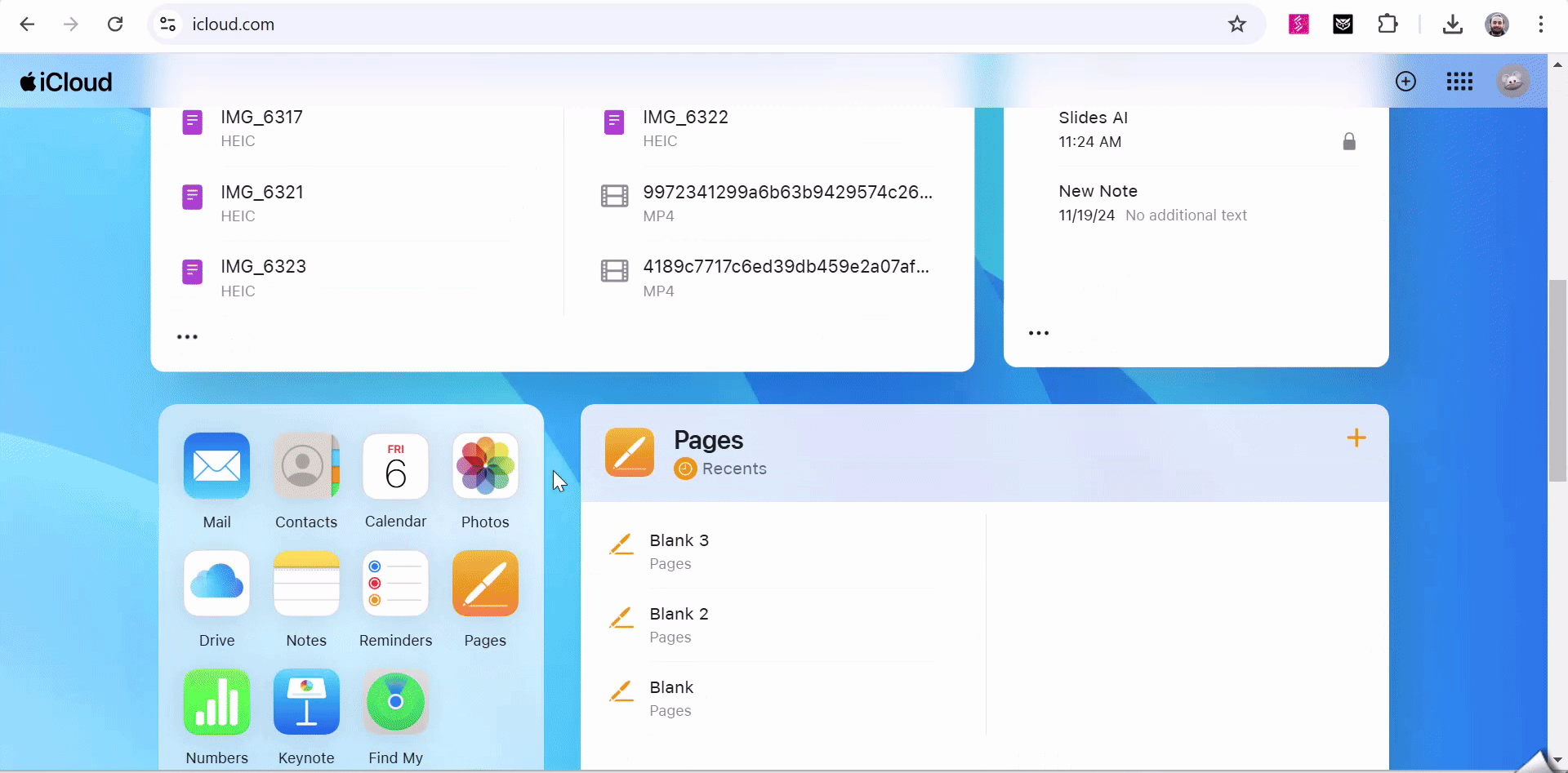
Task: Open the iCloud Drive app icon
Action: [x=216, y=584]
